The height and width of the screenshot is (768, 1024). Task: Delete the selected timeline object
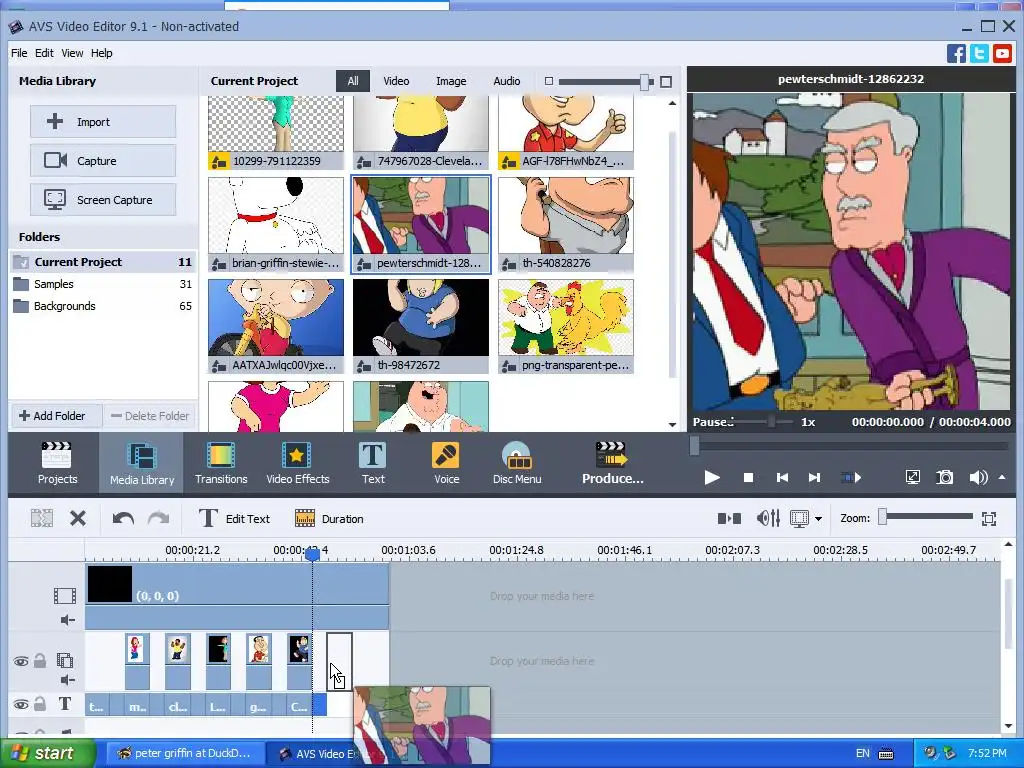[x=78, y=519]
